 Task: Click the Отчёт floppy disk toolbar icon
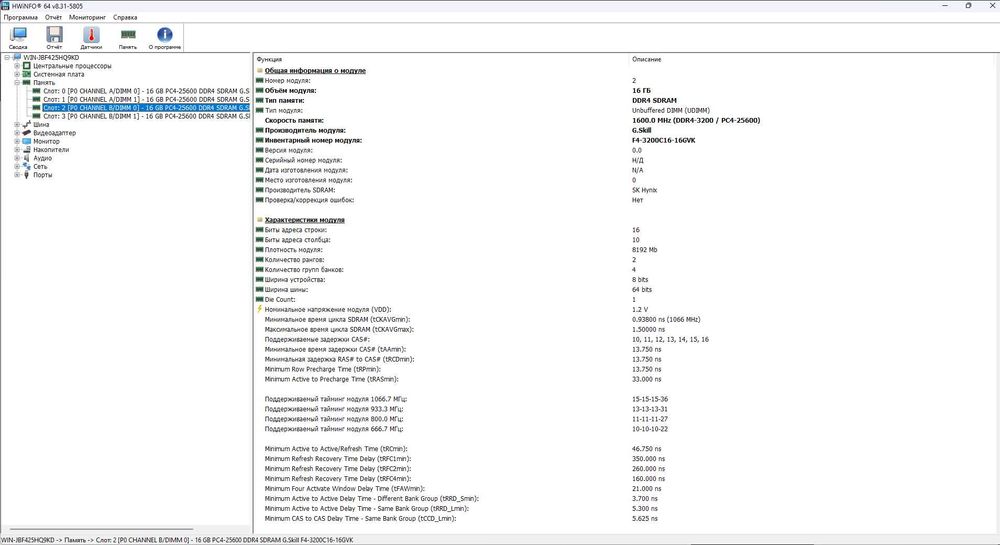click(54, 38)
